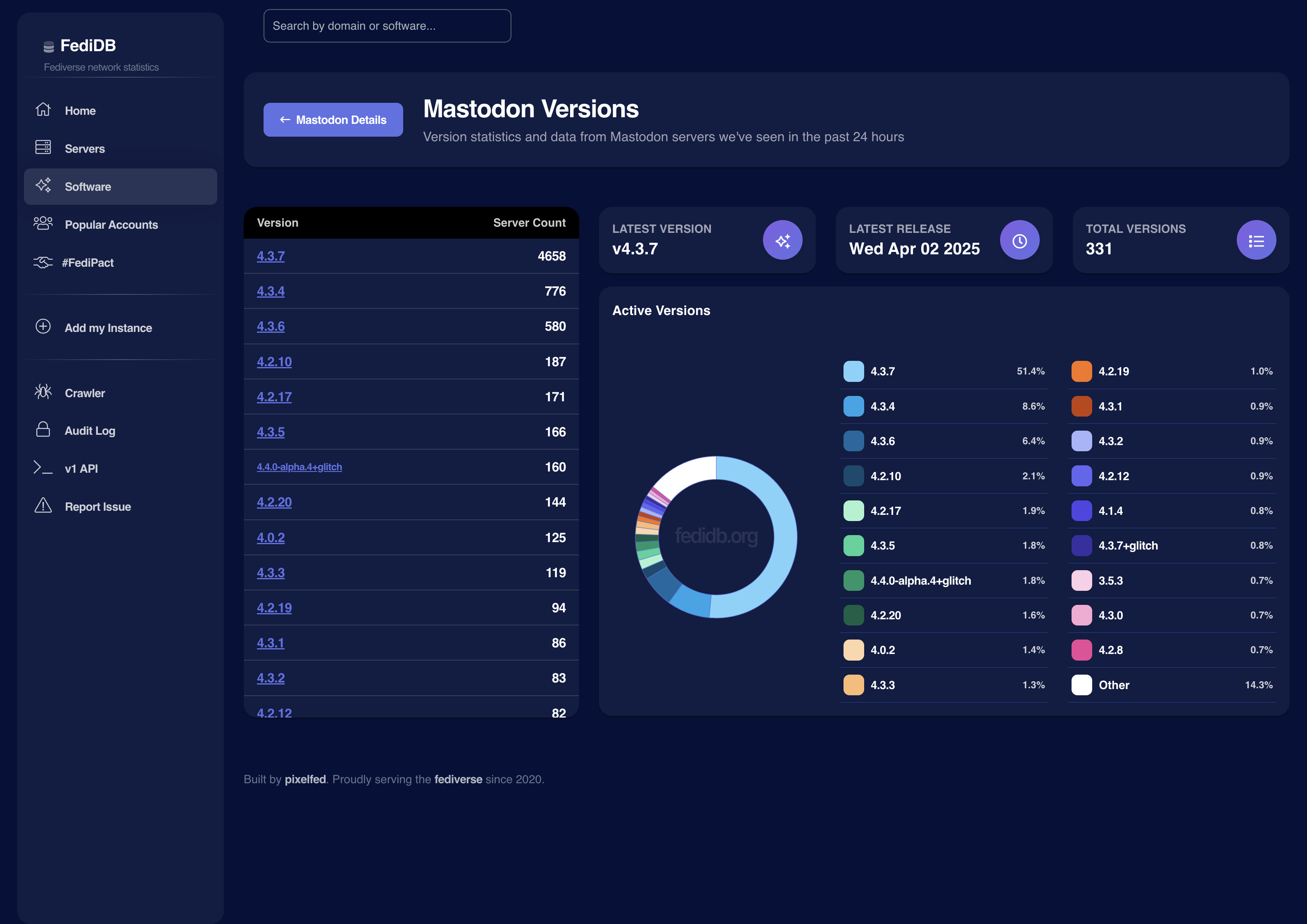
Task: Open version 4.0.2 link in table
Action: click(271, 538)
